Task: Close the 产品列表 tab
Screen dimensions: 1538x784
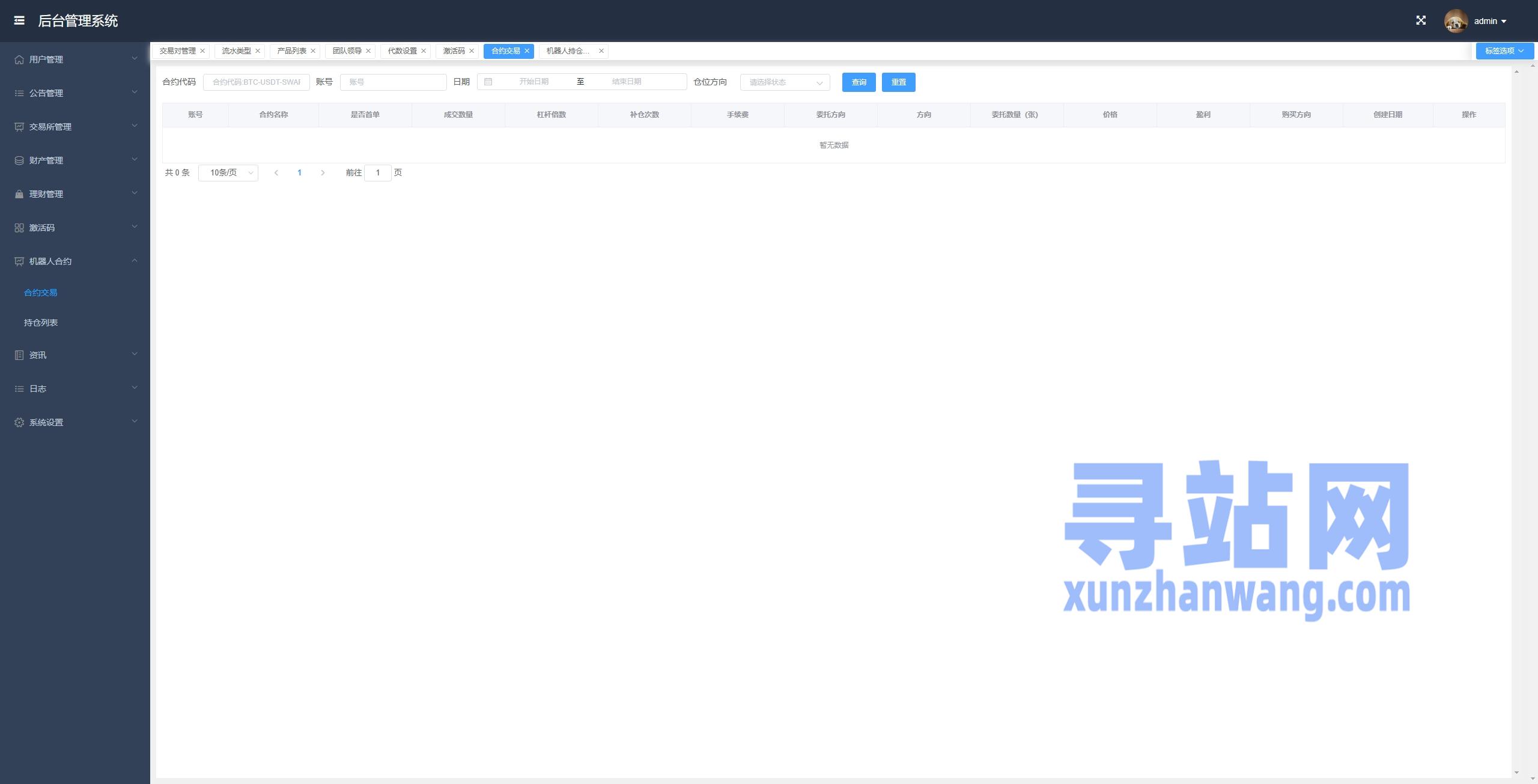Action: [313, 51]
